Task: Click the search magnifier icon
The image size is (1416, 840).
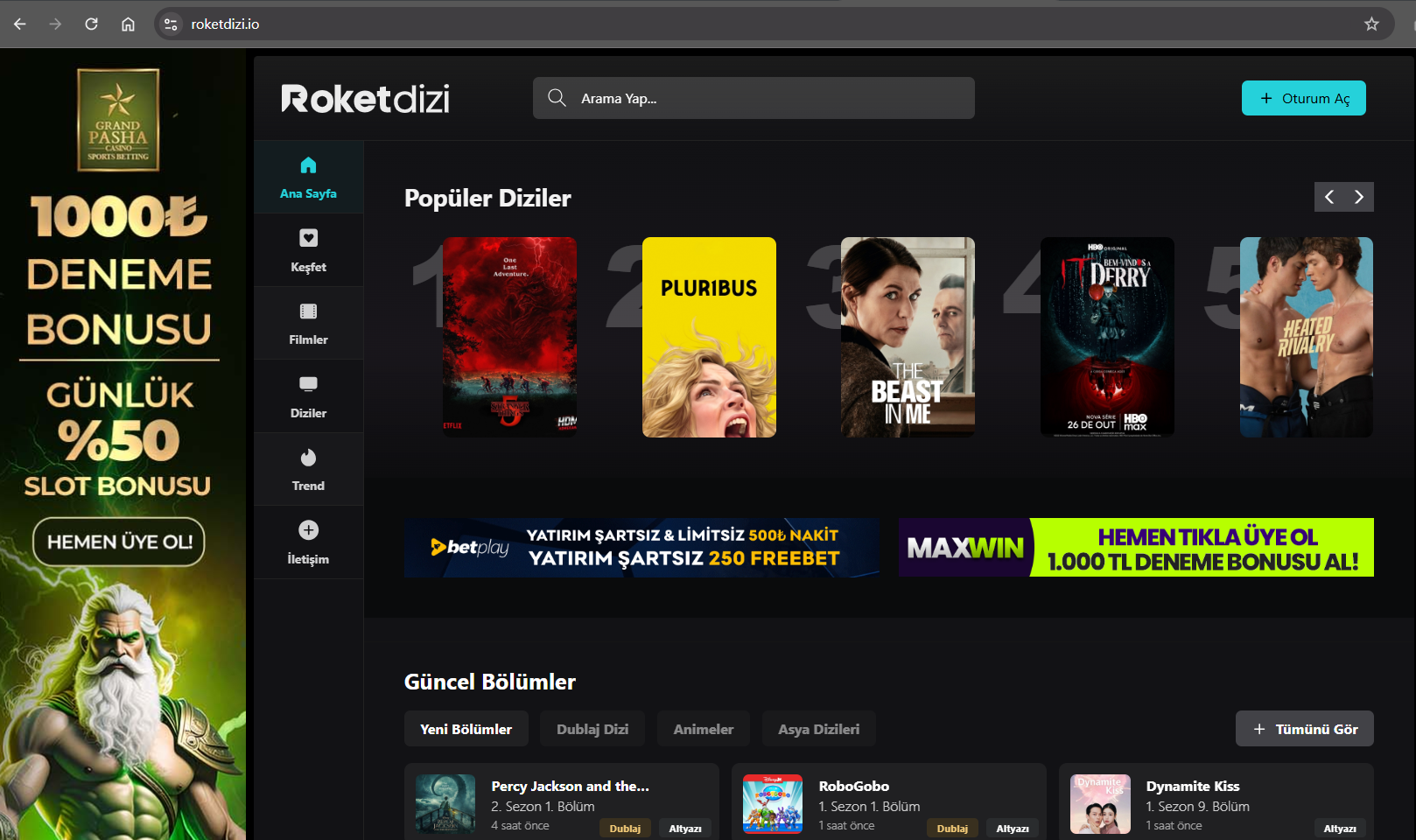Action: 557,98
